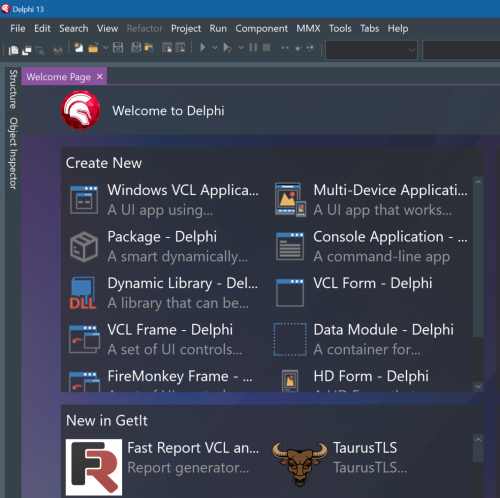This screenshot has height=498, width=500.
Task: Click the Package box icon
Action: point(84,247)
